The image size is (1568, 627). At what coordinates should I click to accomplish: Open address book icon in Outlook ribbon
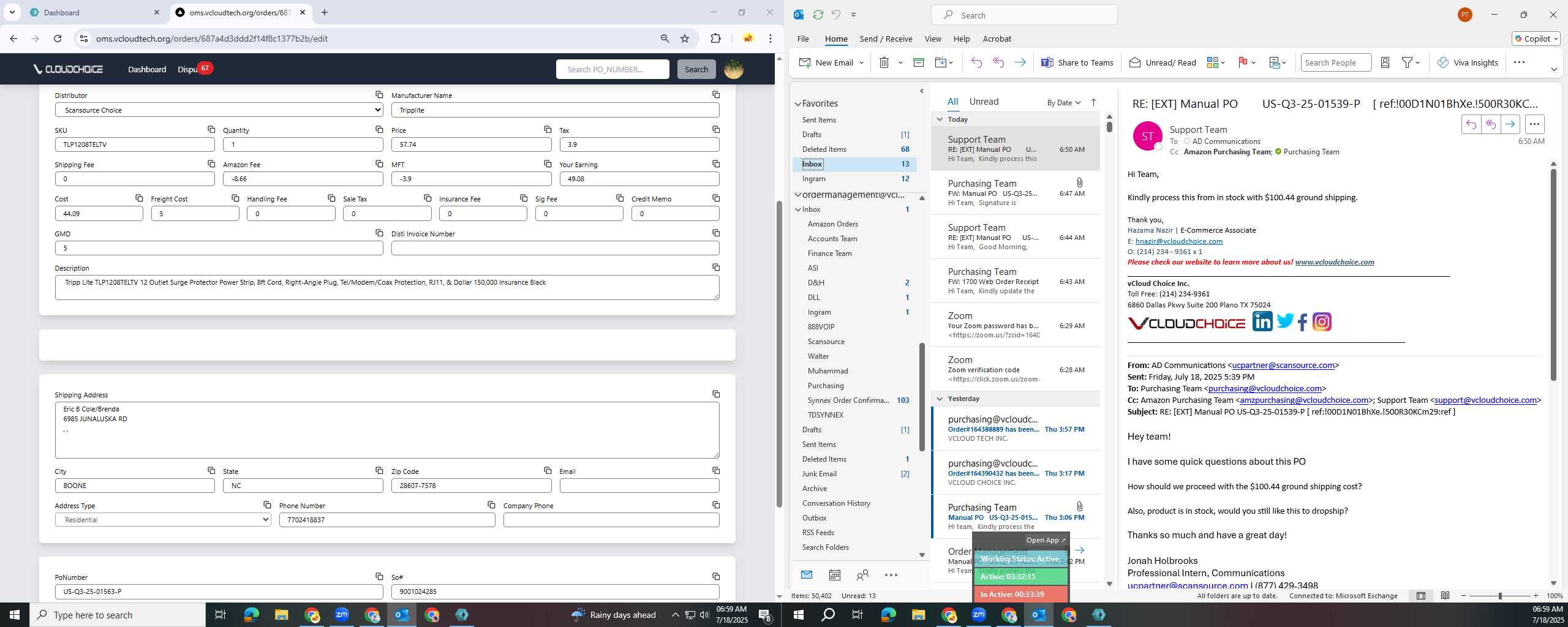(1385, 62)
